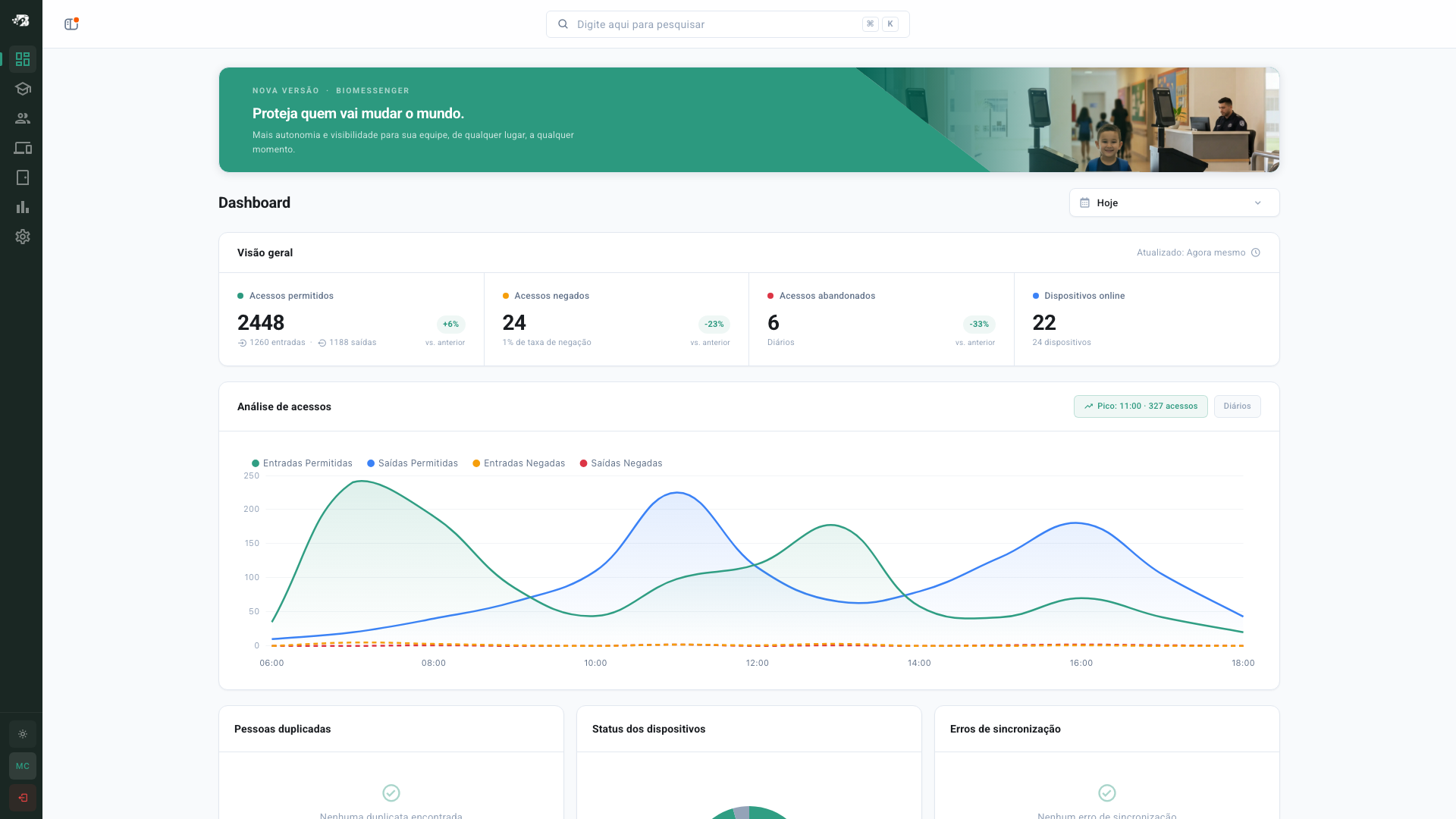
Task: Click the clock icon beside 'Atualizado: Agora mesmo'
Action: [x=1256, y=253]
